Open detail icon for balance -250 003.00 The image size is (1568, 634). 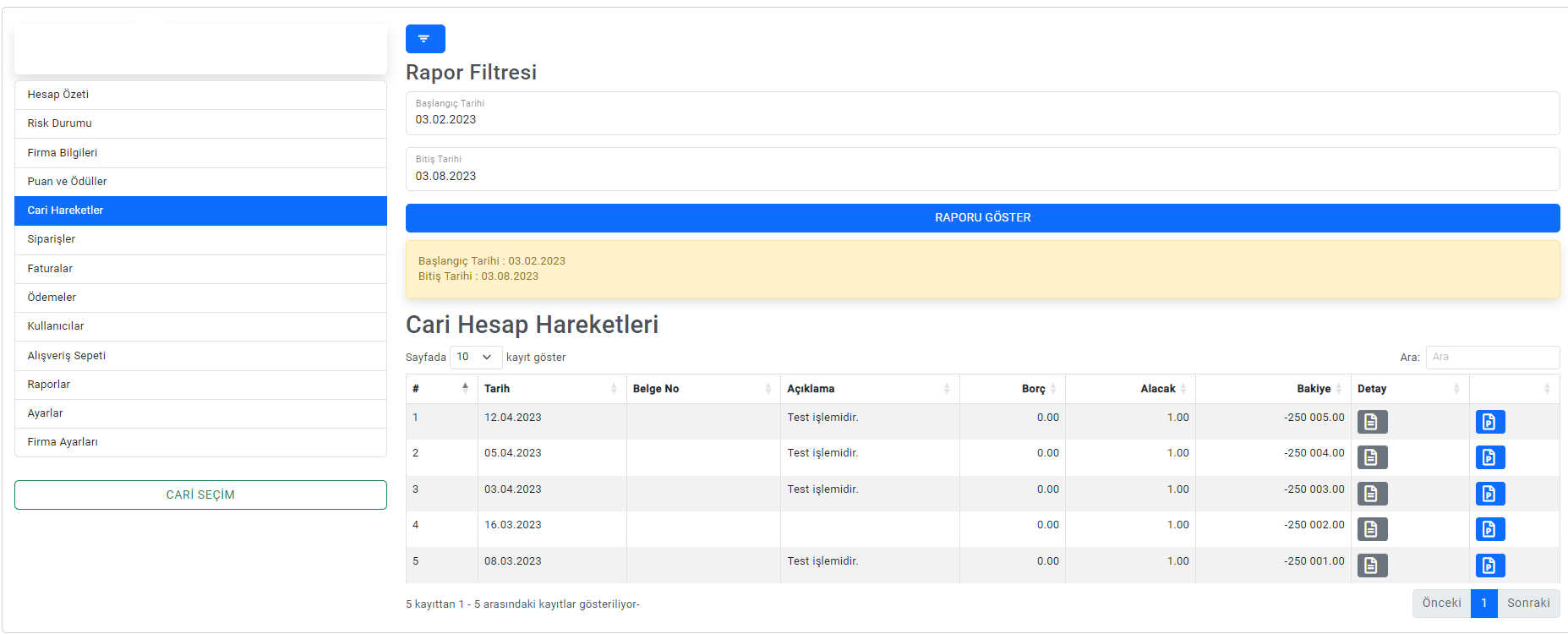coord(1372,494)
